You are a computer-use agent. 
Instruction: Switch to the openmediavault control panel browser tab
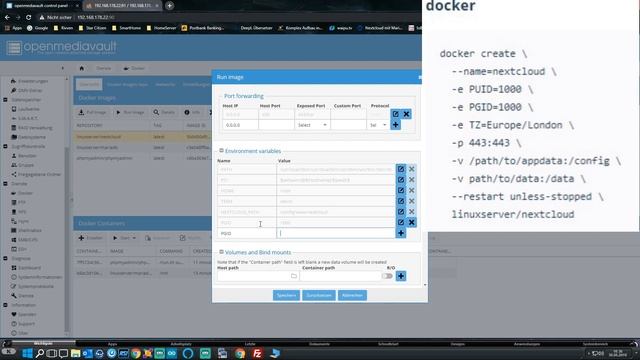[41, 6]
